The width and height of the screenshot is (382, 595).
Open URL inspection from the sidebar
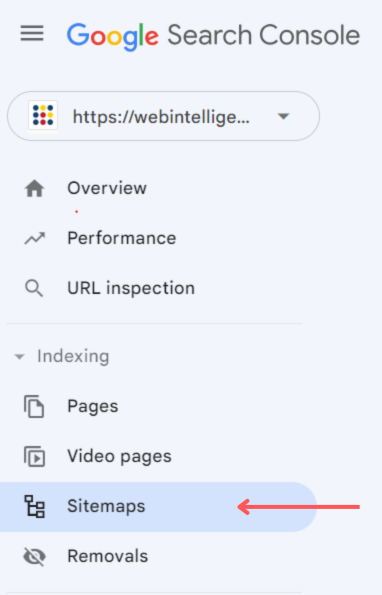(x=131, y=288)
